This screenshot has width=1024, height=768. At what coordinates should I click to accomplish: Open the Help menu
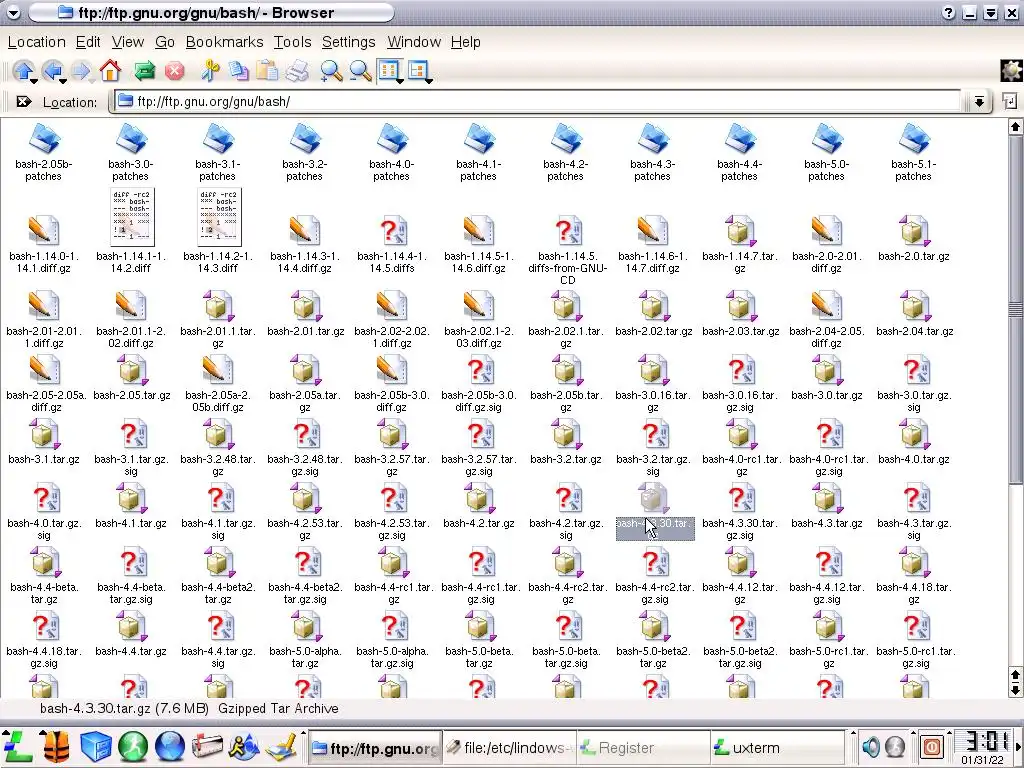pyautogui.click(x=465, y=42)
